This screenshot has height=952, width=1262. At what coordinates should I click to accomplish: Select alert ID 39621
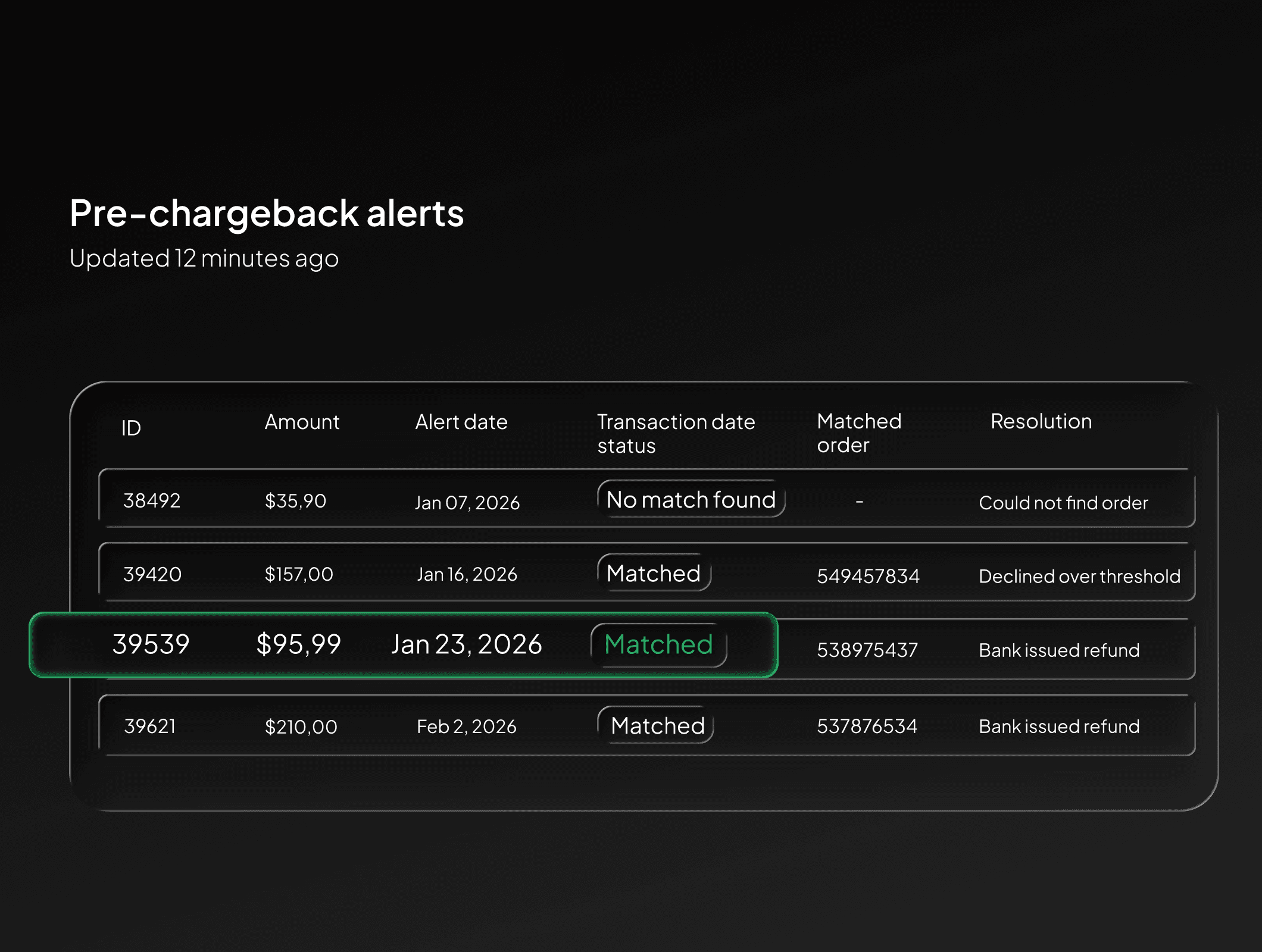(x=150, y=726)
